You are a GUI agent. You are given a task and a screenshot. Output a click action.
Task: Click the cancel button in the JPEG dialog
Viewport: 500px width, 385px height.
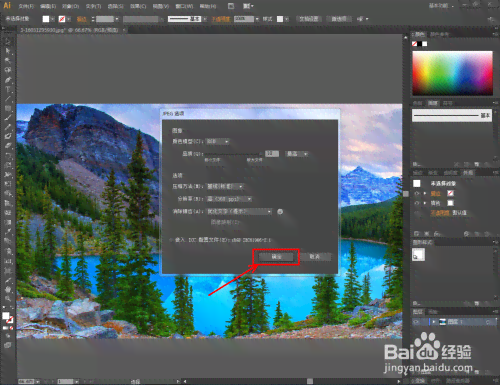coord(314,257)
